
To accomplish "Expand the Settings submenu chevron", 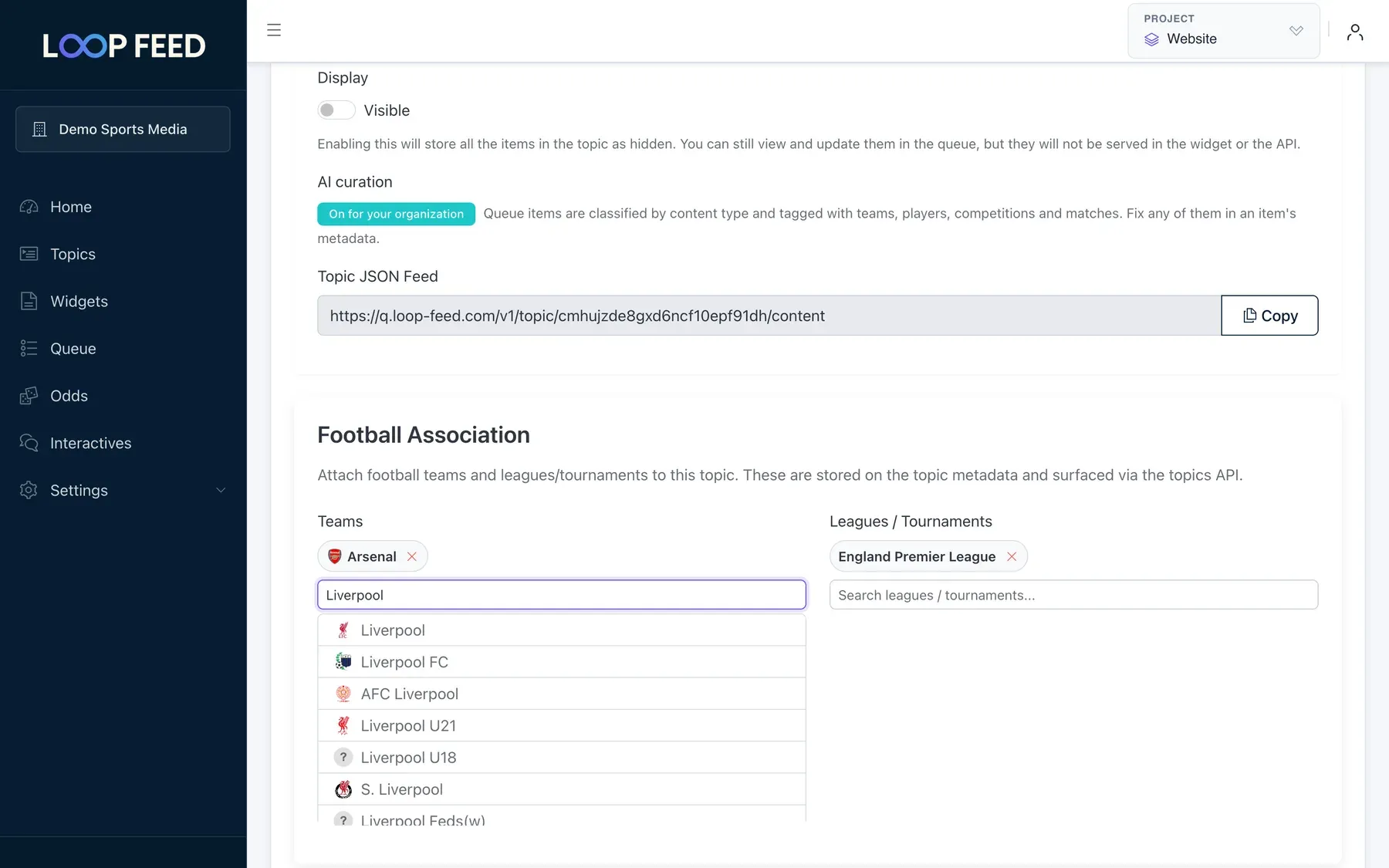I will point(221,490).
